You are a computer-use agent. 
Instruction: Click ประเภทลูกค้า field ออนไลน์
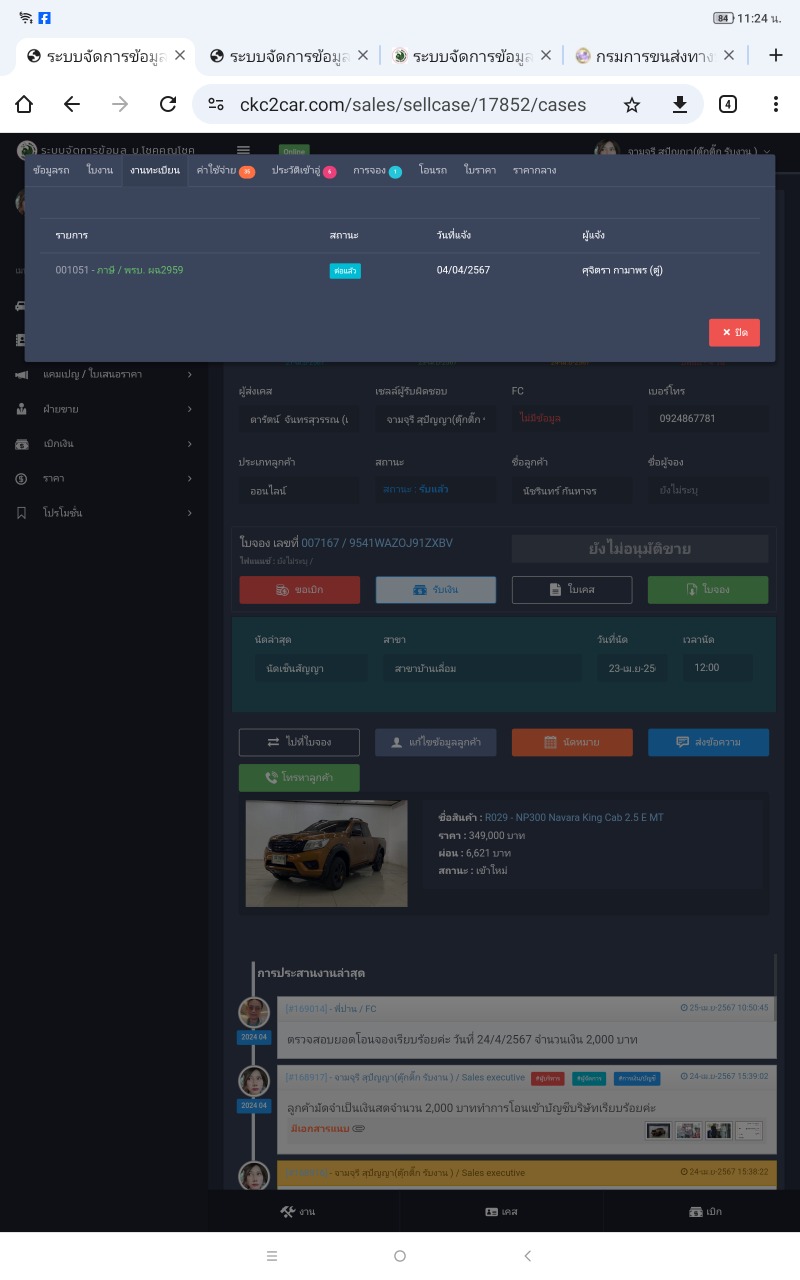(298, 491)
